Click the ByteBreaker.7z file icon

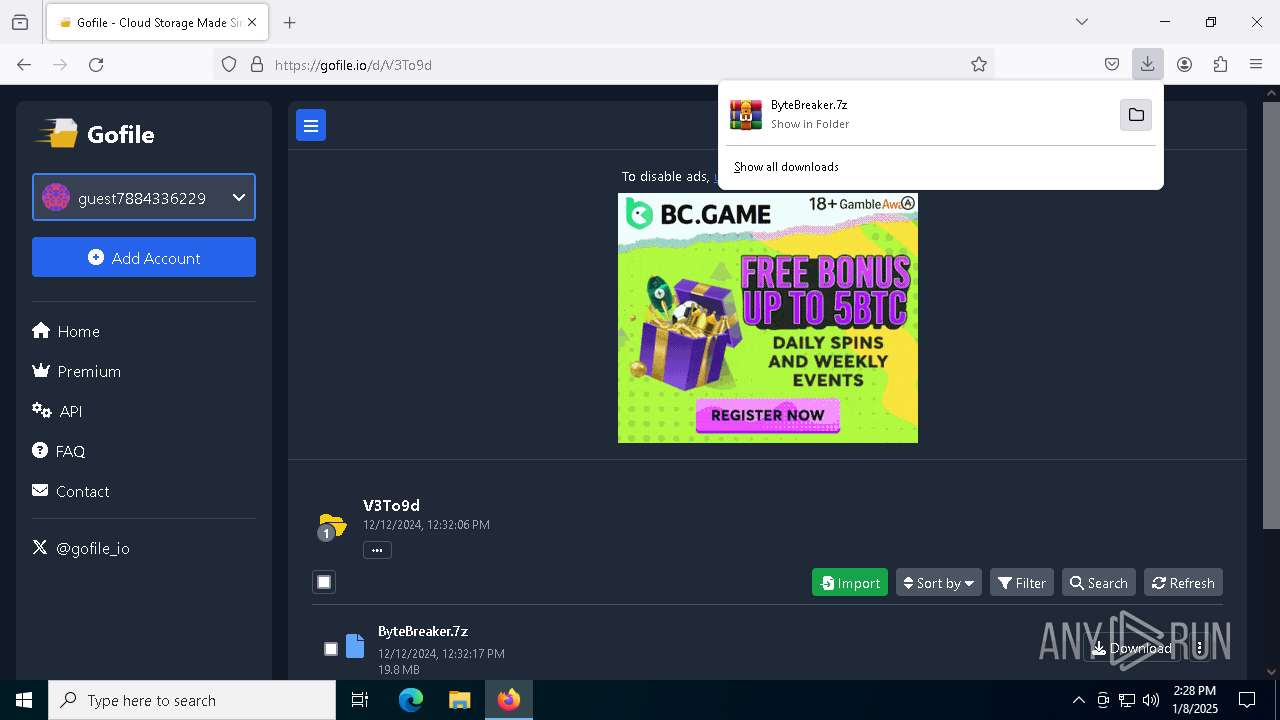(x=355, y=646)
